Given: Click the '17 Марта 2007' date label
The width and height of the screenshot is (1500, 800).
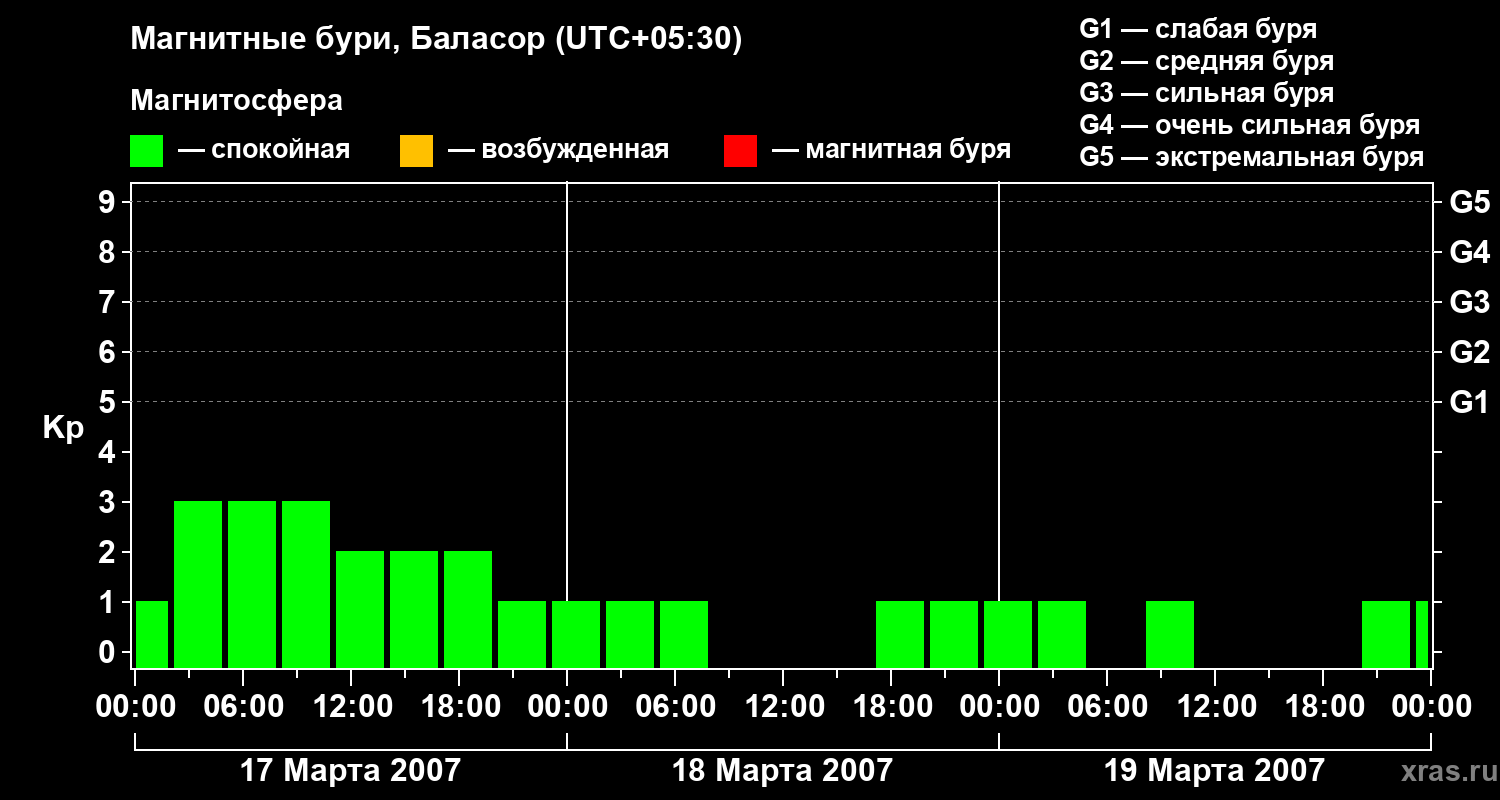Looking at the screenshot, I should (350, 770).
